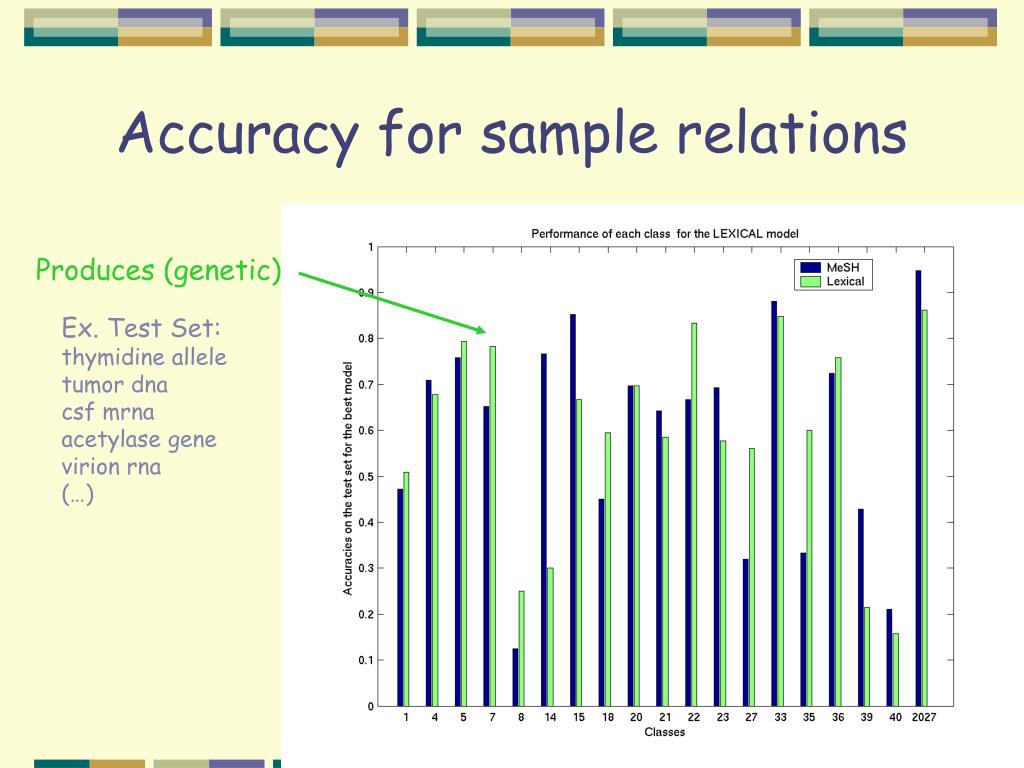Click the text "Ex. Test Set:"
The height and width of the screenshot is (768, 1024).
(141, 327)
